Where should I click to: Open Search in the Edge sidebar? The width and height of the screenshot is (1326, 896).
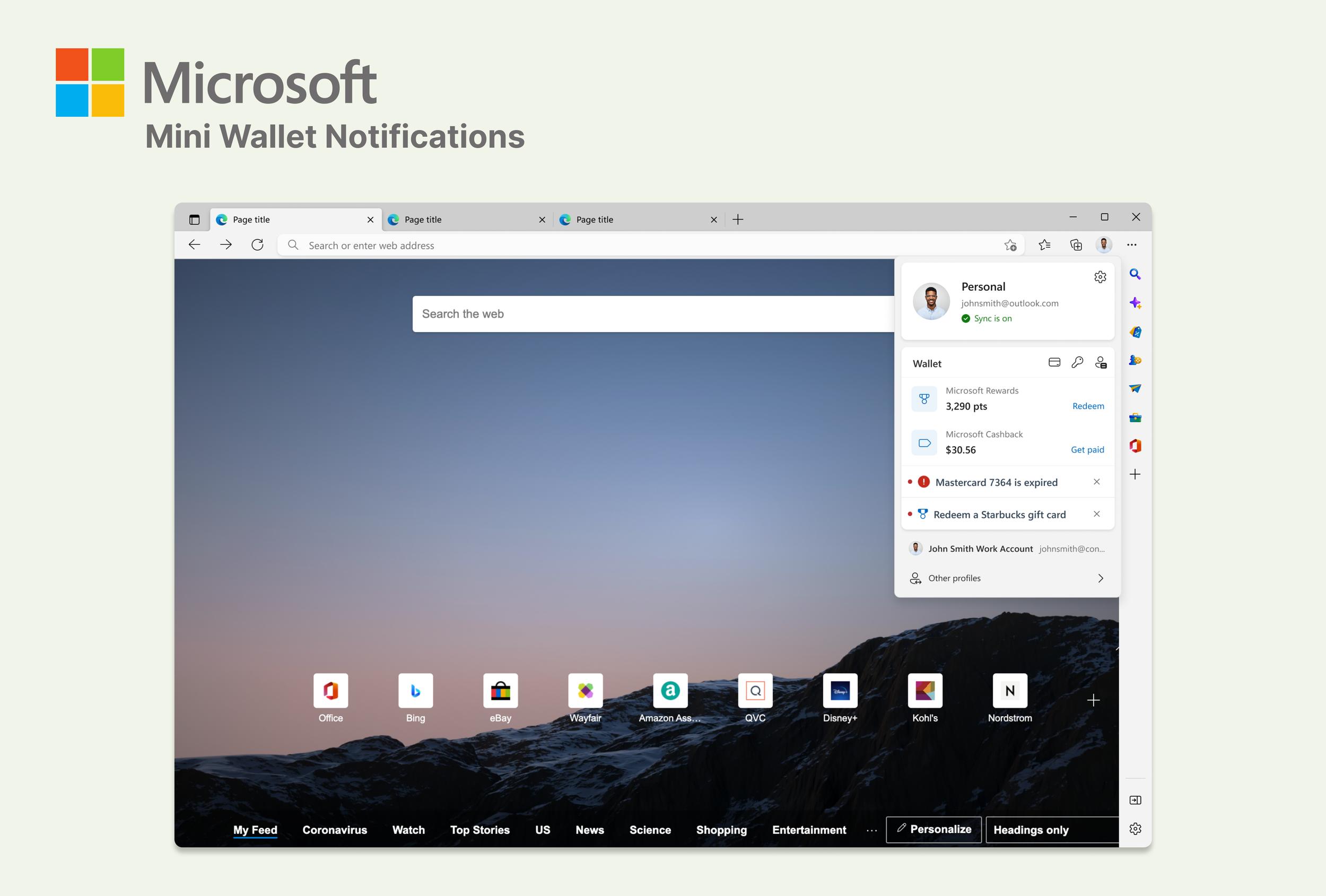tap(1135, 274)
